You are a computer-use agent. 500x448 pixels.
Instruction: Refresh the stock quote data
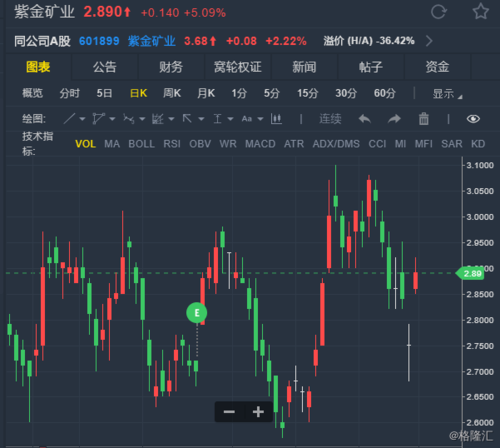438,12
